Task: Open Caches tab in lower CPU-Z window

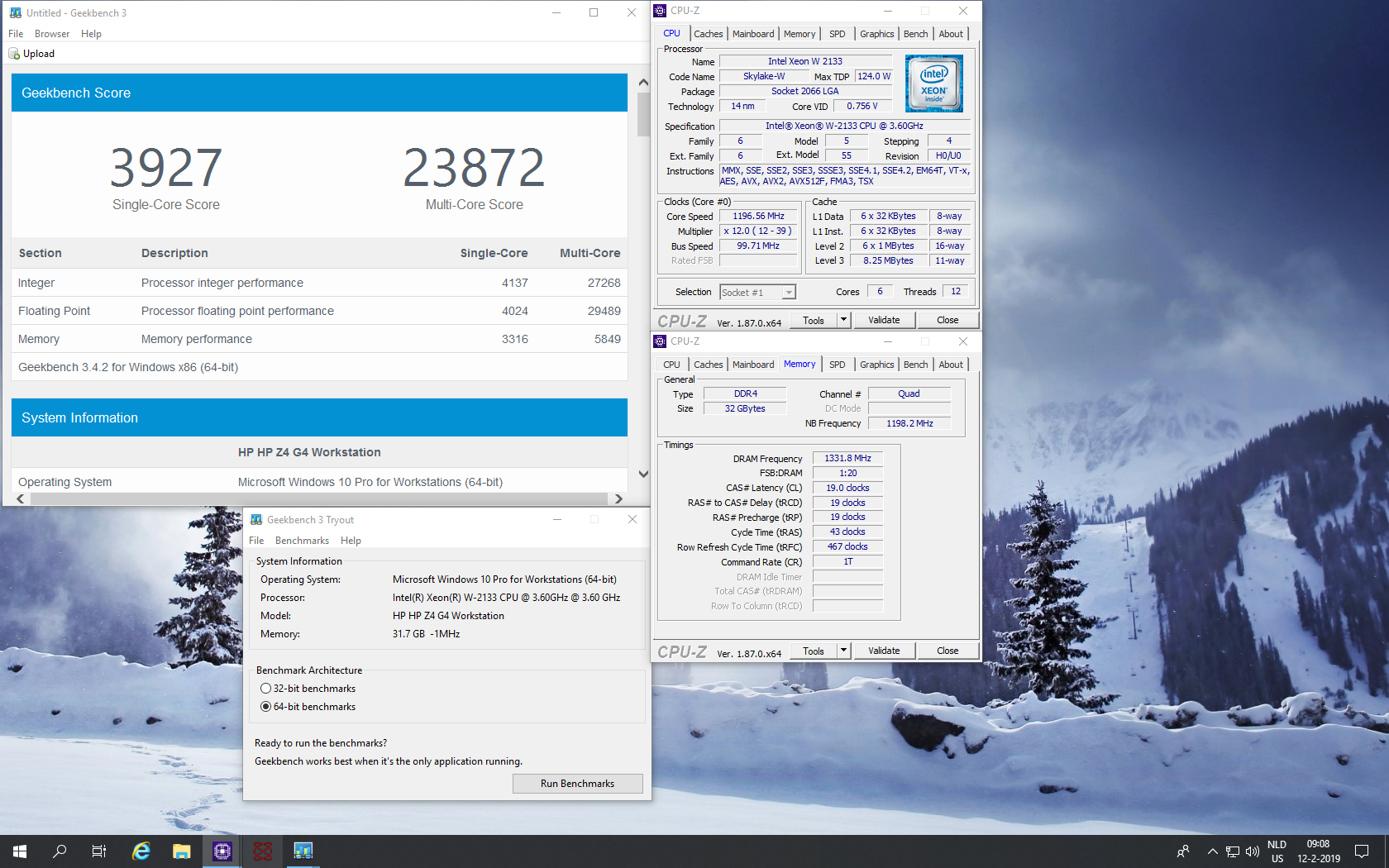Action: coord(709,365)
